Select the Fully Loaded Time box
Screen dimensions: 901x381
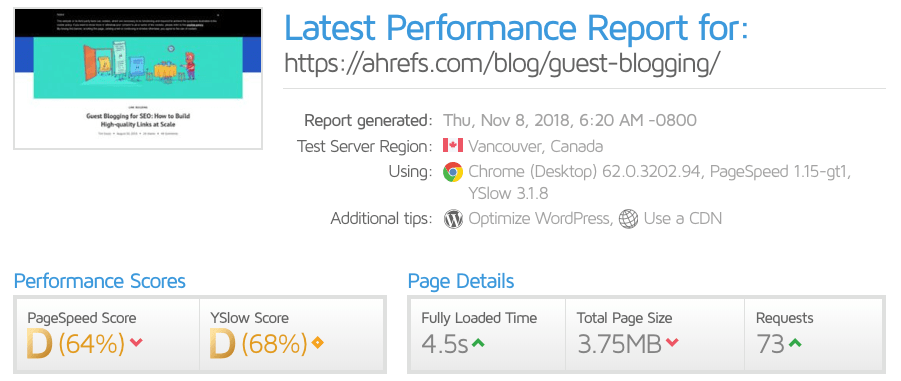pos(487,334)
